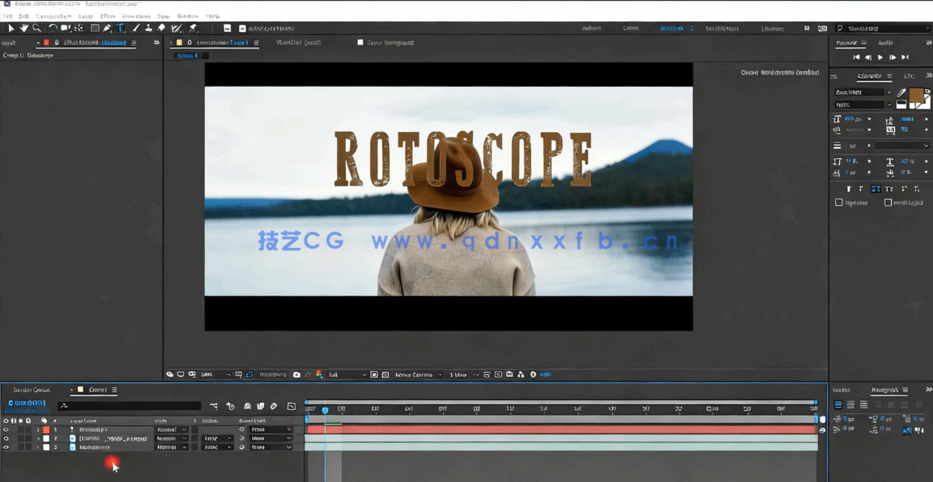Select the Hand tool
The image size is (933, 482).
(24, 29)
